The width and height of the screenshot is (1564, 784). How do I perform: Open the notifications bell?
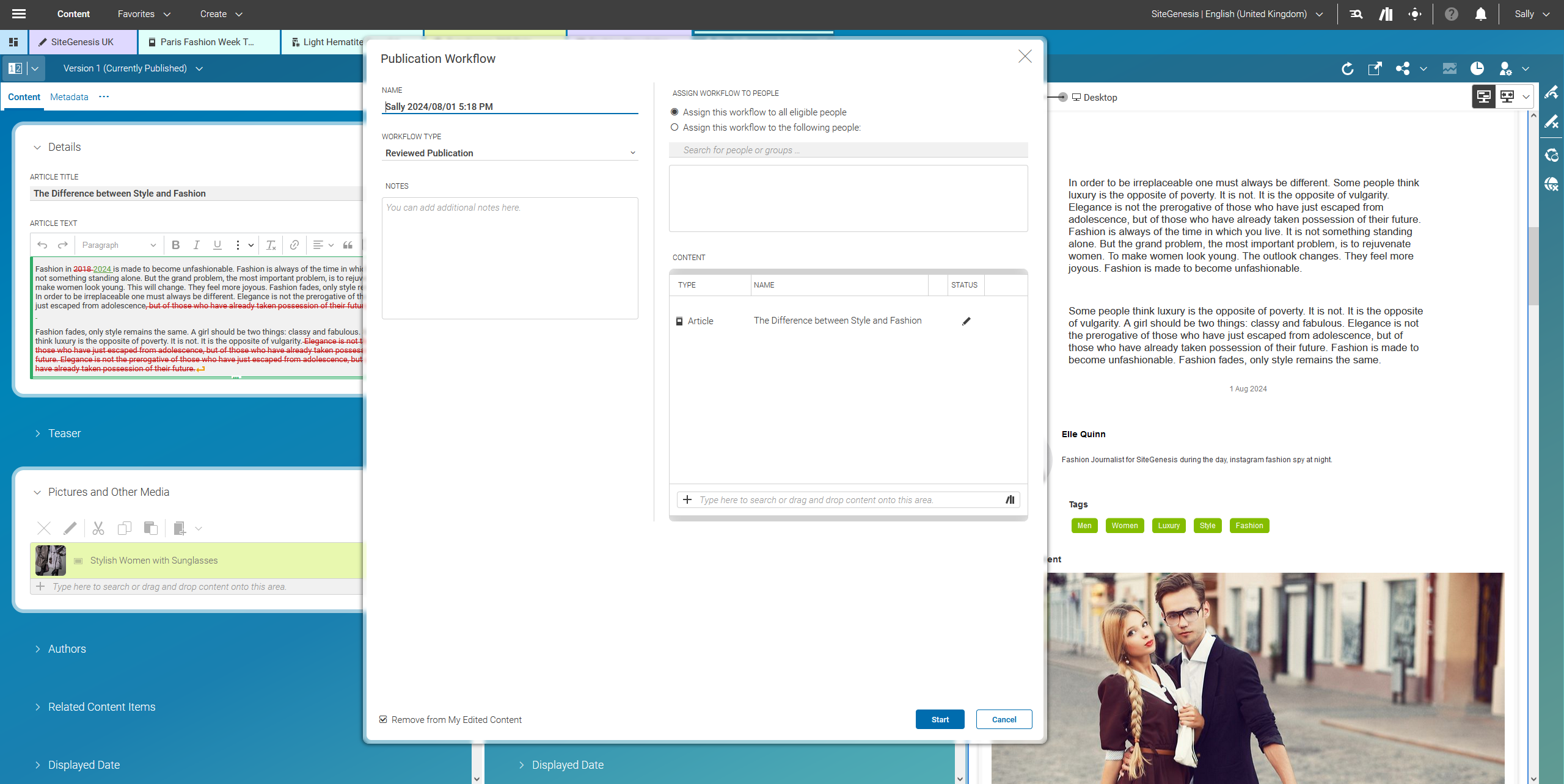[x=1481, y=13]
